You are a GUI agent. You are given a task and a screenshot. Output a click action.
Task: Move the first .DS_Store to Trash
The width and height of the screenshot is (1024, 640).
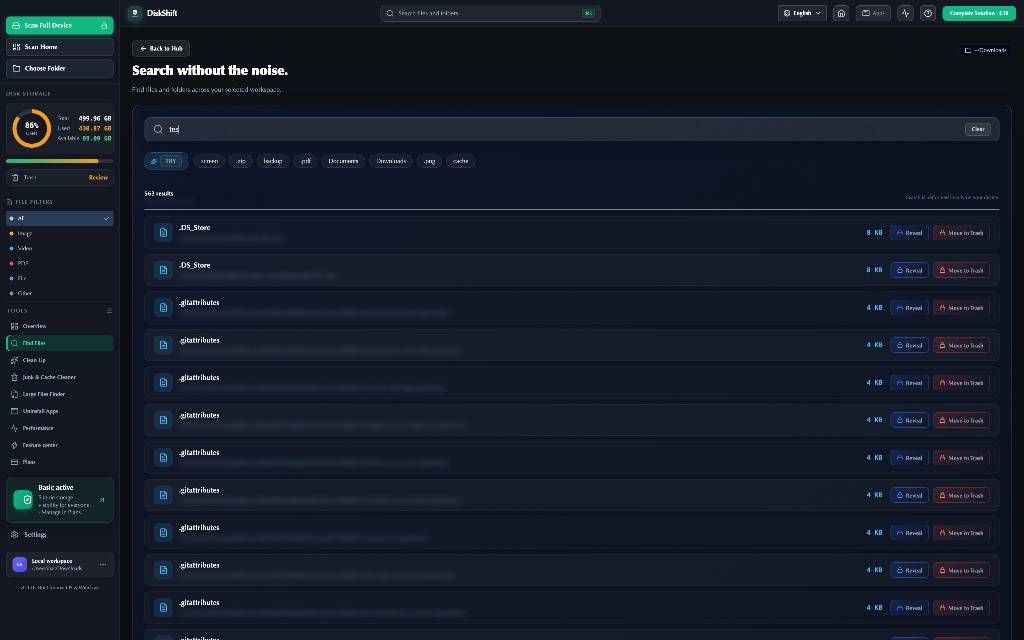(x=961, y=232)
